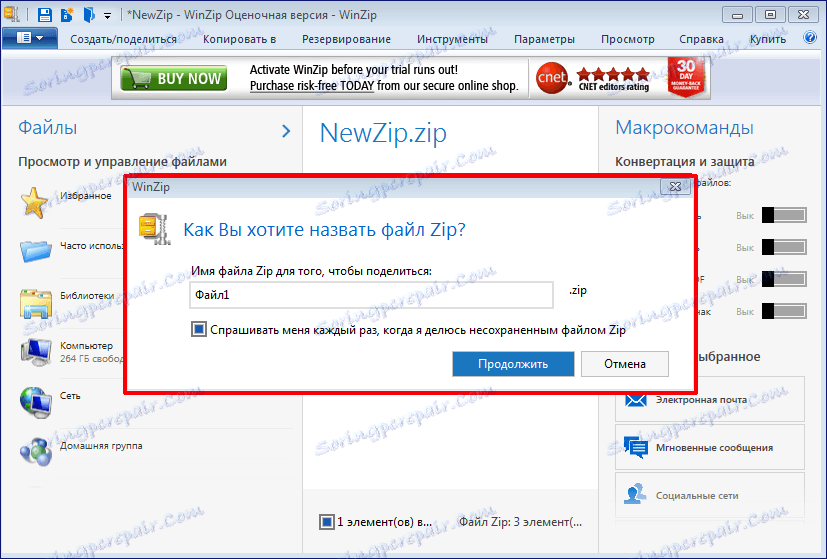827x559 pixels.
Task: Select the Компьютер icon
Action: point(36,352)
